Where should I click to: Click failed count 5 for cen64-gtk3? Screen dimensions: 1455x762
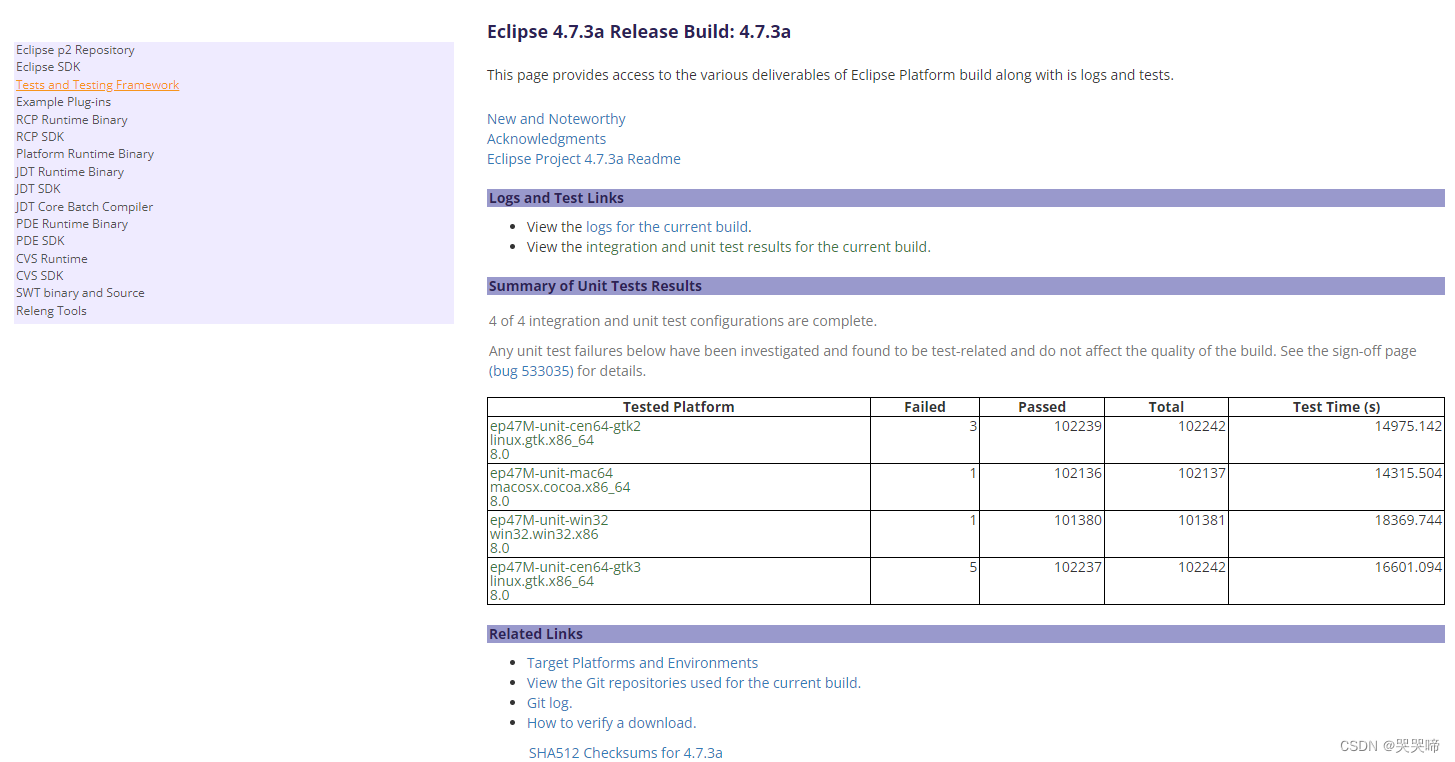click(973, 567)
